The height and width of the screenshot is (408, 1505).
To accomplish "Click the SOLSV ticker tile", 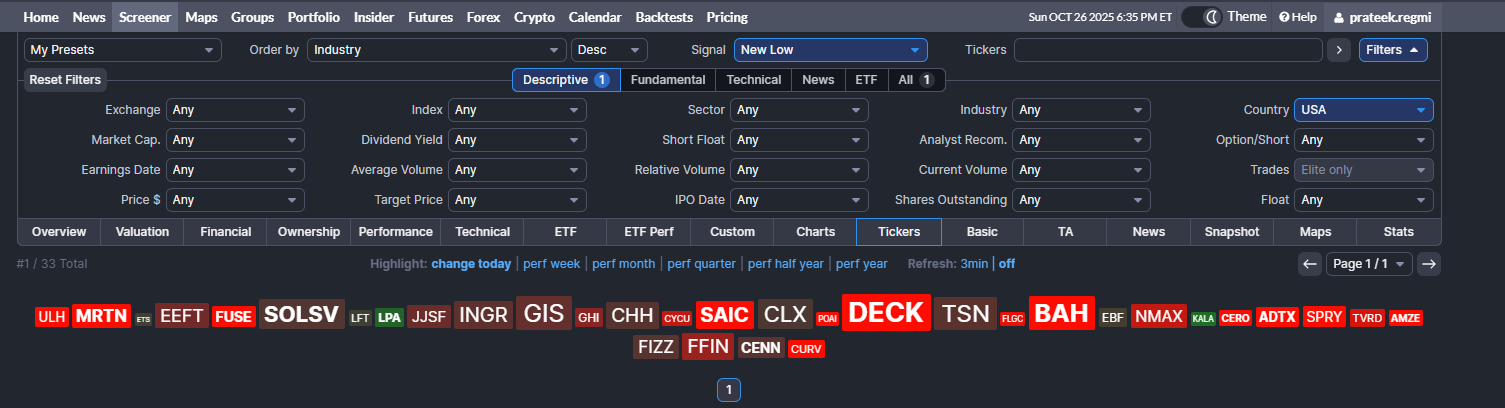I will coord(302,315).
